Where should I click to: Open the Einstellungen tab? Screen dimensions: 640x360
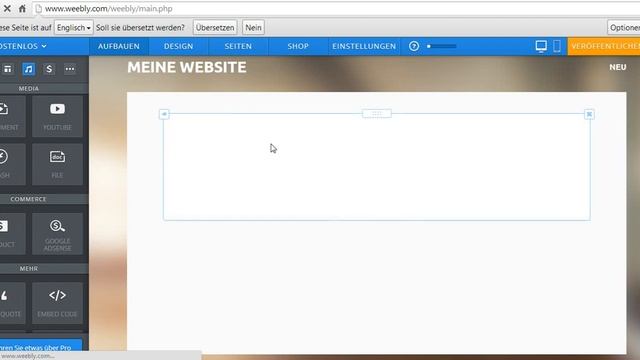click(x=364, y=46)
